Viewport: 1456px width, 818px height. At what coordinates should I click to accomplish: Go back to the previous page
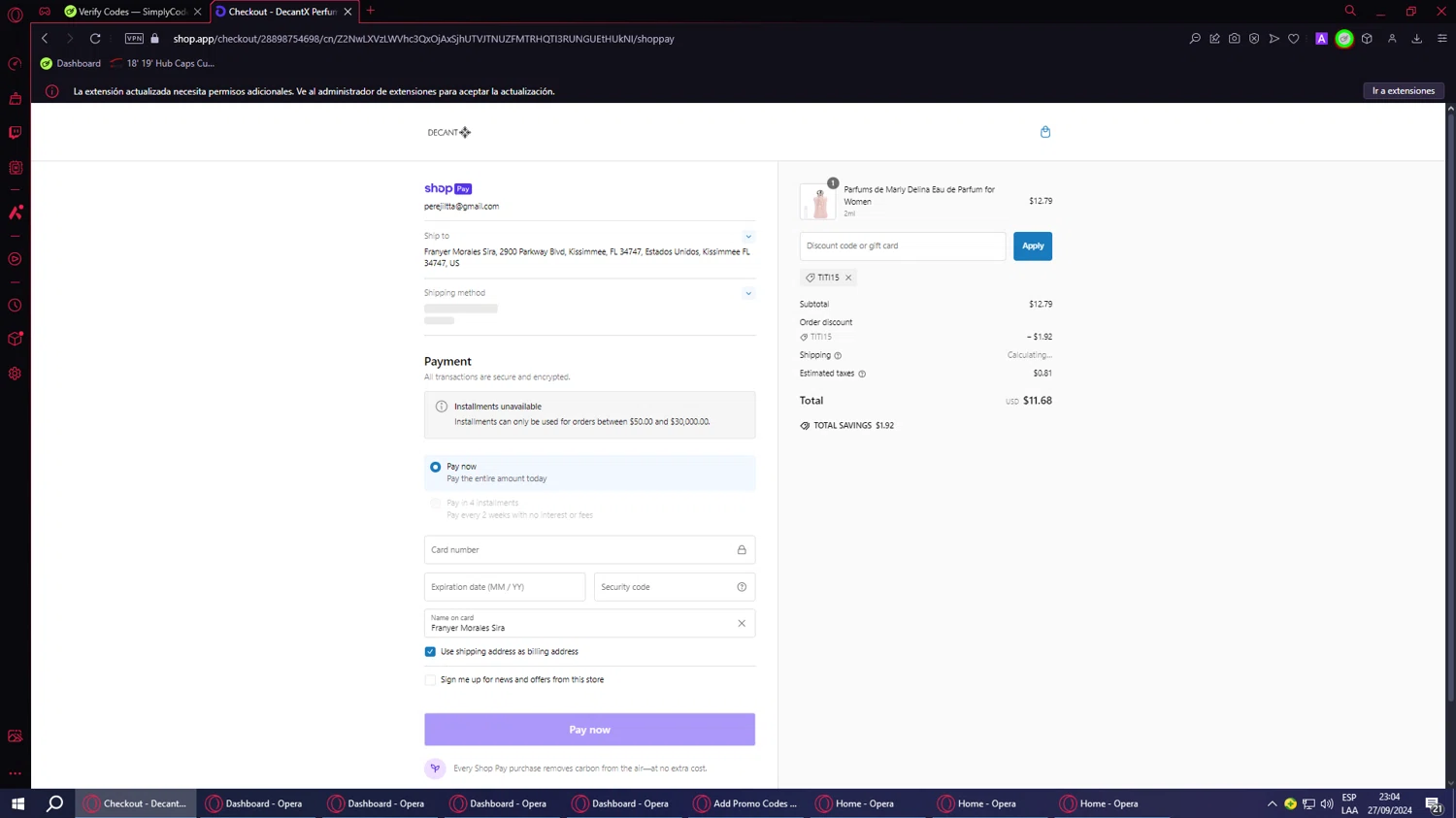point(45,39)
